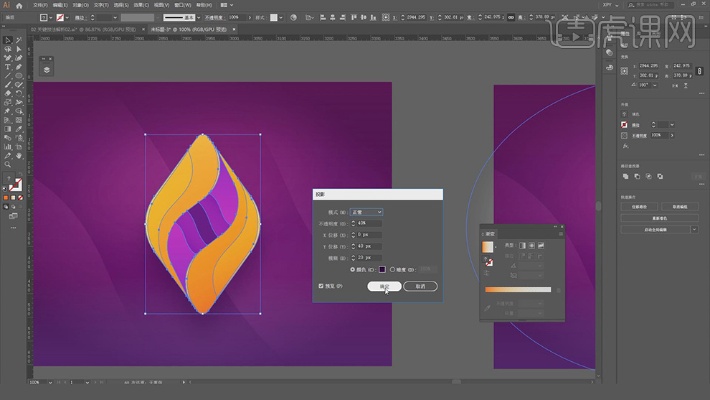
Task: Open the stroke weight dropdown in Properties
Action: coord(672,125)
